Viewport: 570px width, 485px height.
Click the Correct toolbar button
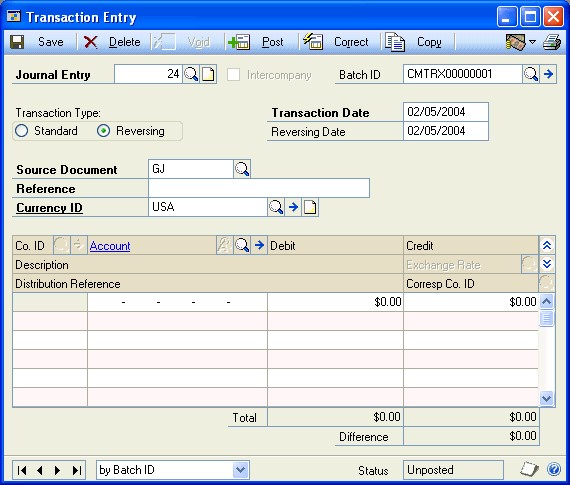tap(336, 42)
